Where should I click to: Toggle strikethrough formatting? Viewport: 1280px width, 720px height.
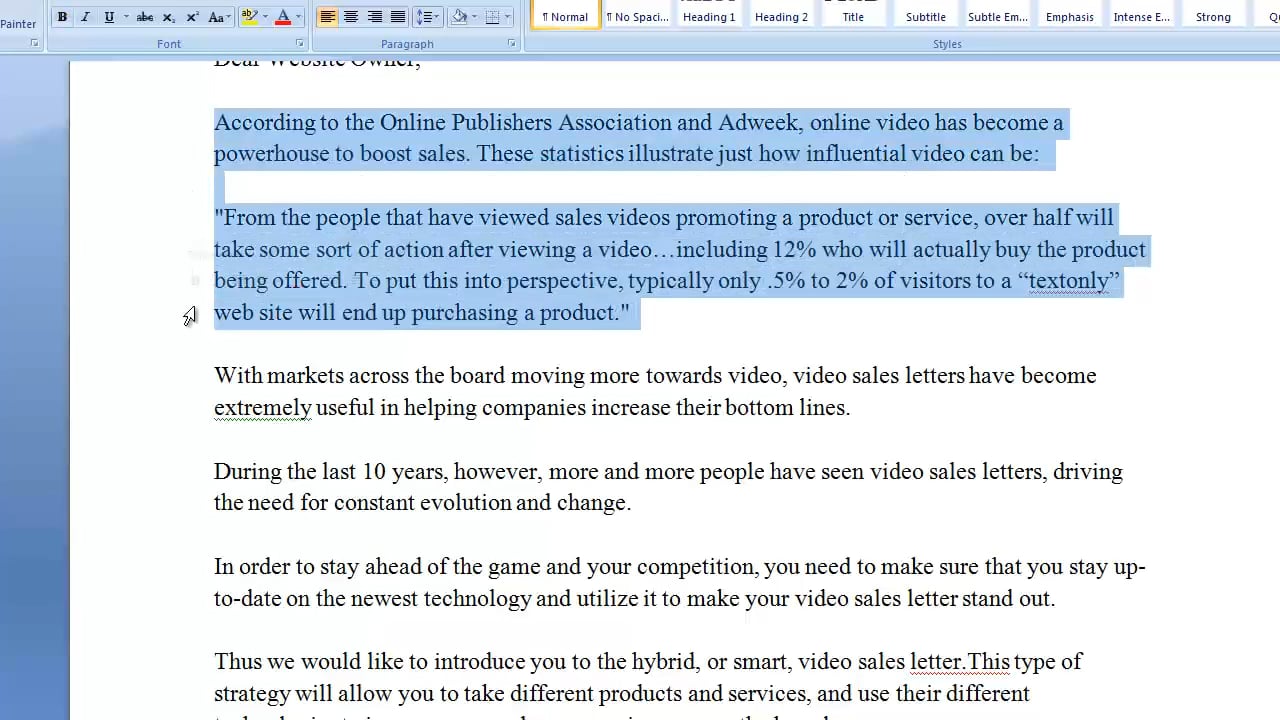[144, 17]
